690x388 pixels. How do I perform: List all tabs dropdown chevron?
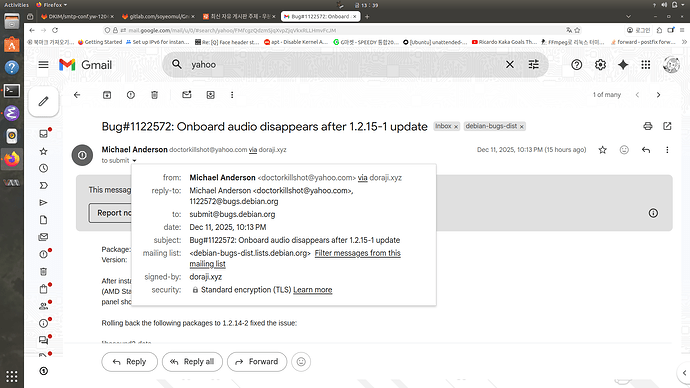[628, 16]
